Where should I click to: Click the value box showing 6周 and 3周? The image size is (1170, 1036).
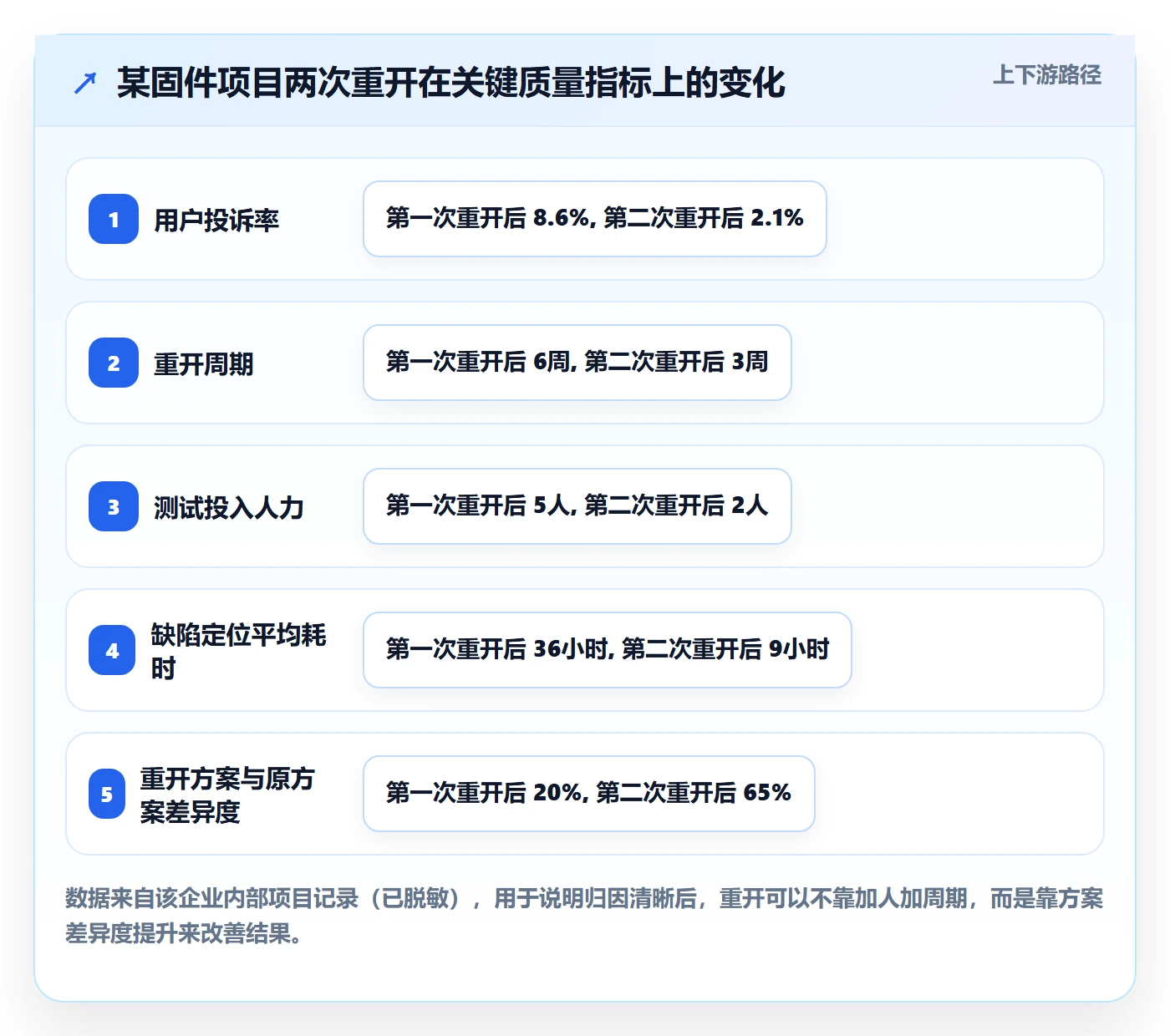[577, 363]
